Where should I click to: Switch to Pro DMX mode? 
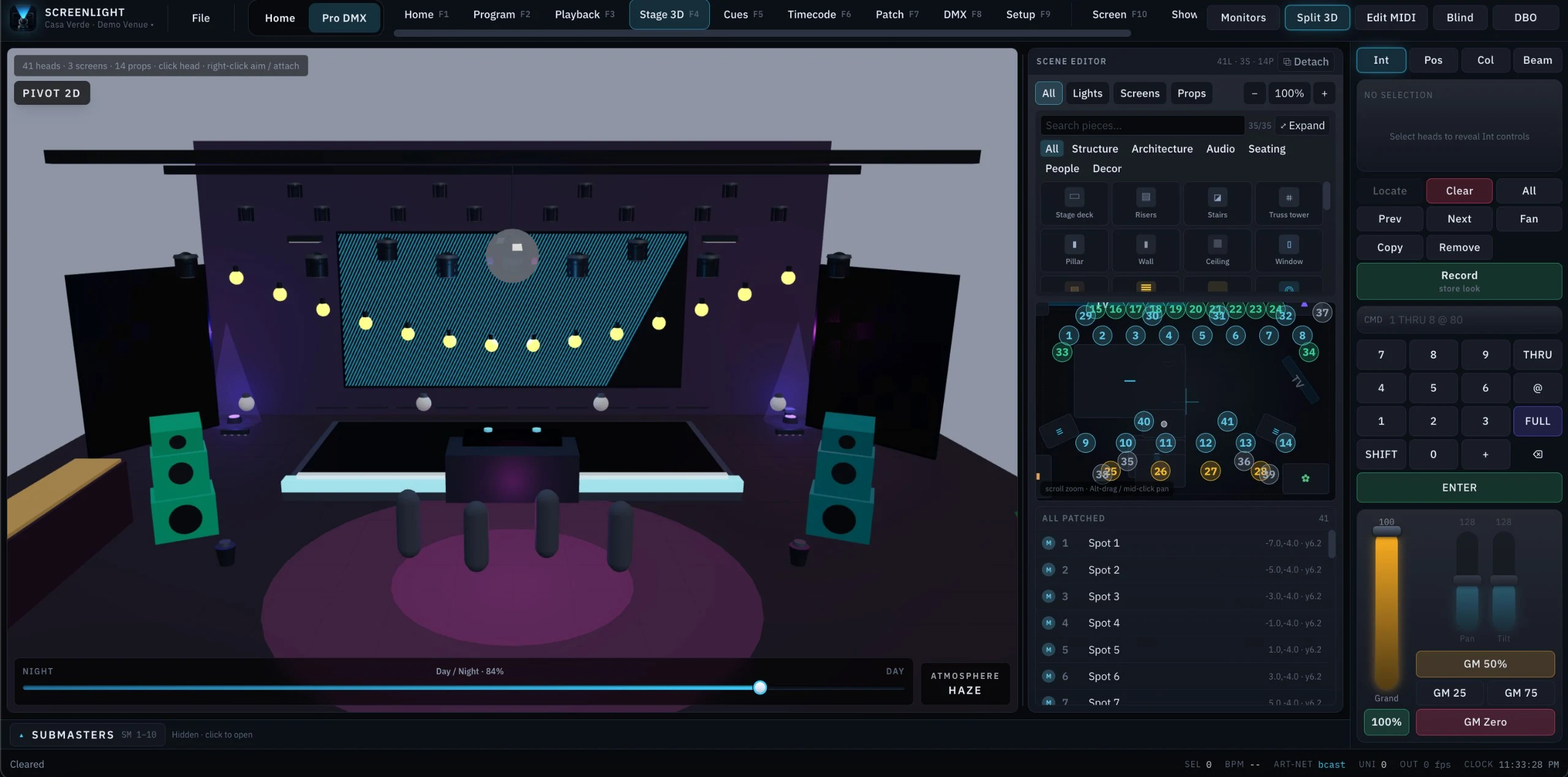click(344, 18)
